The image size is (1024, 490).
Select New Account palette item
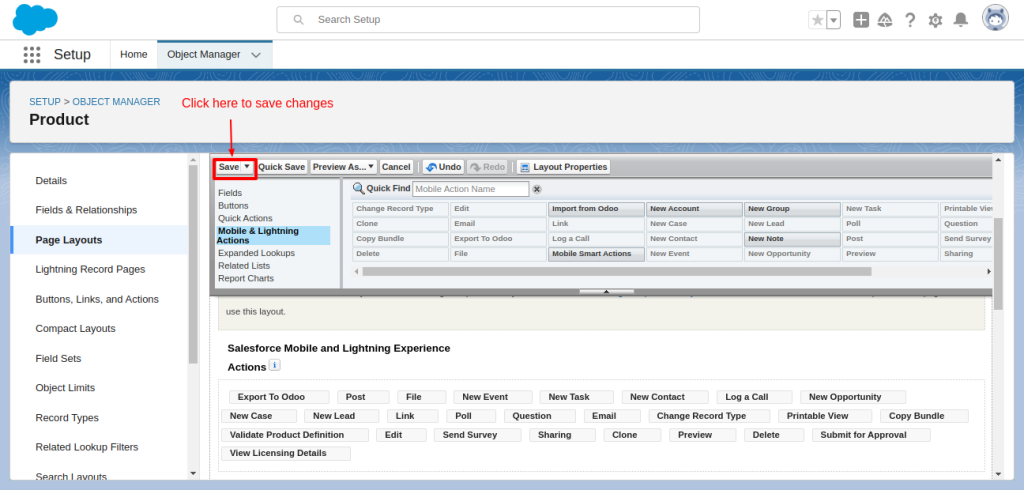(694, 209)
